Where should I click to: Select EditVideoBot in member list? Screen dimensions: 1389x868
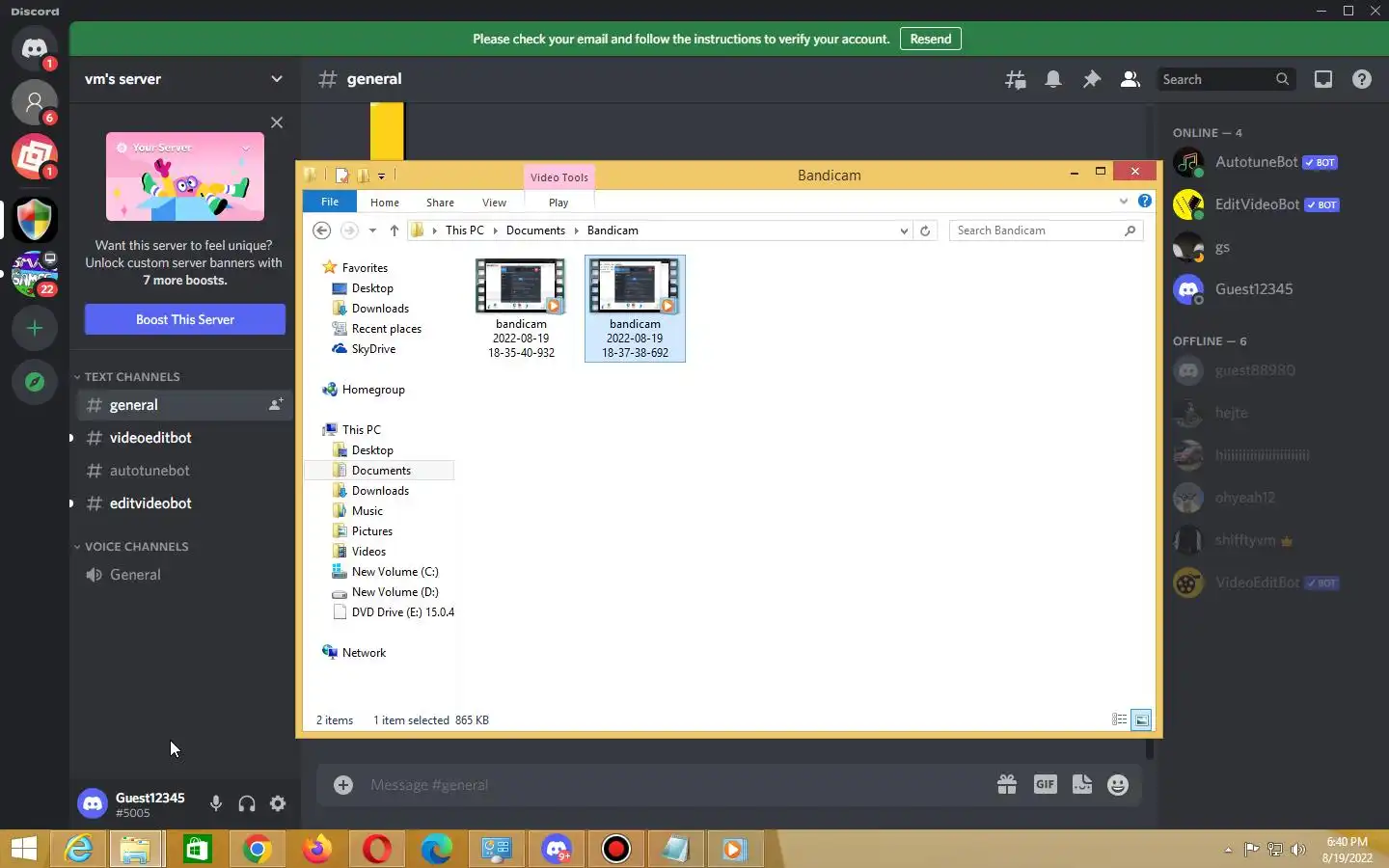[x=1271, y=204]
